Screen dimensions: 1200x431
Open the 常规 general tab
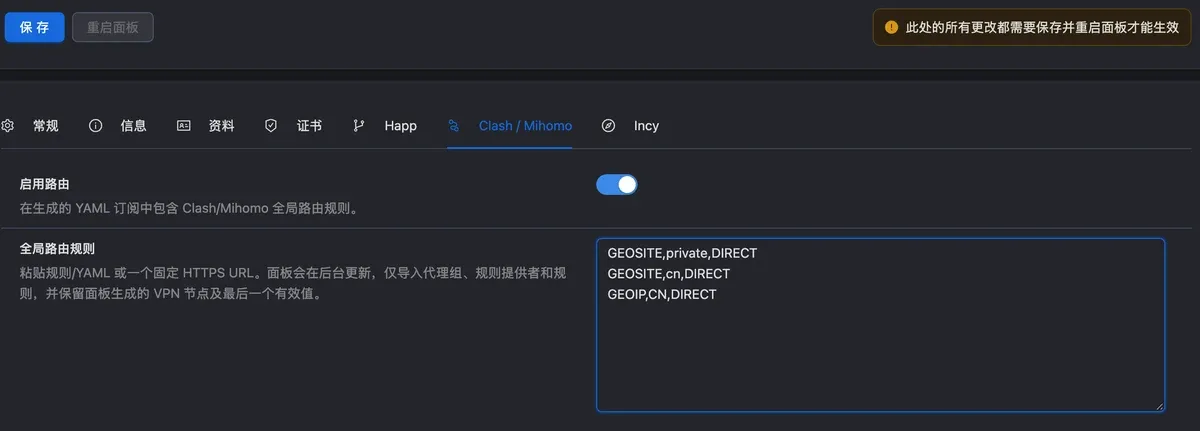click(46, 126)
